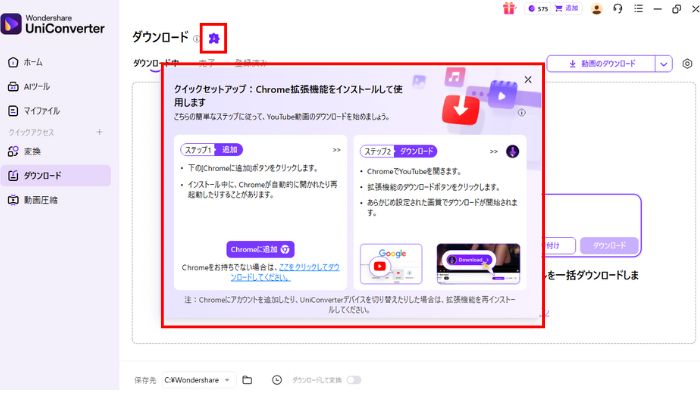Image resolution: width=700 pixels, height=400 pixels.
Task: Open AI Tools in sidebar
Action: click(29, 87)
